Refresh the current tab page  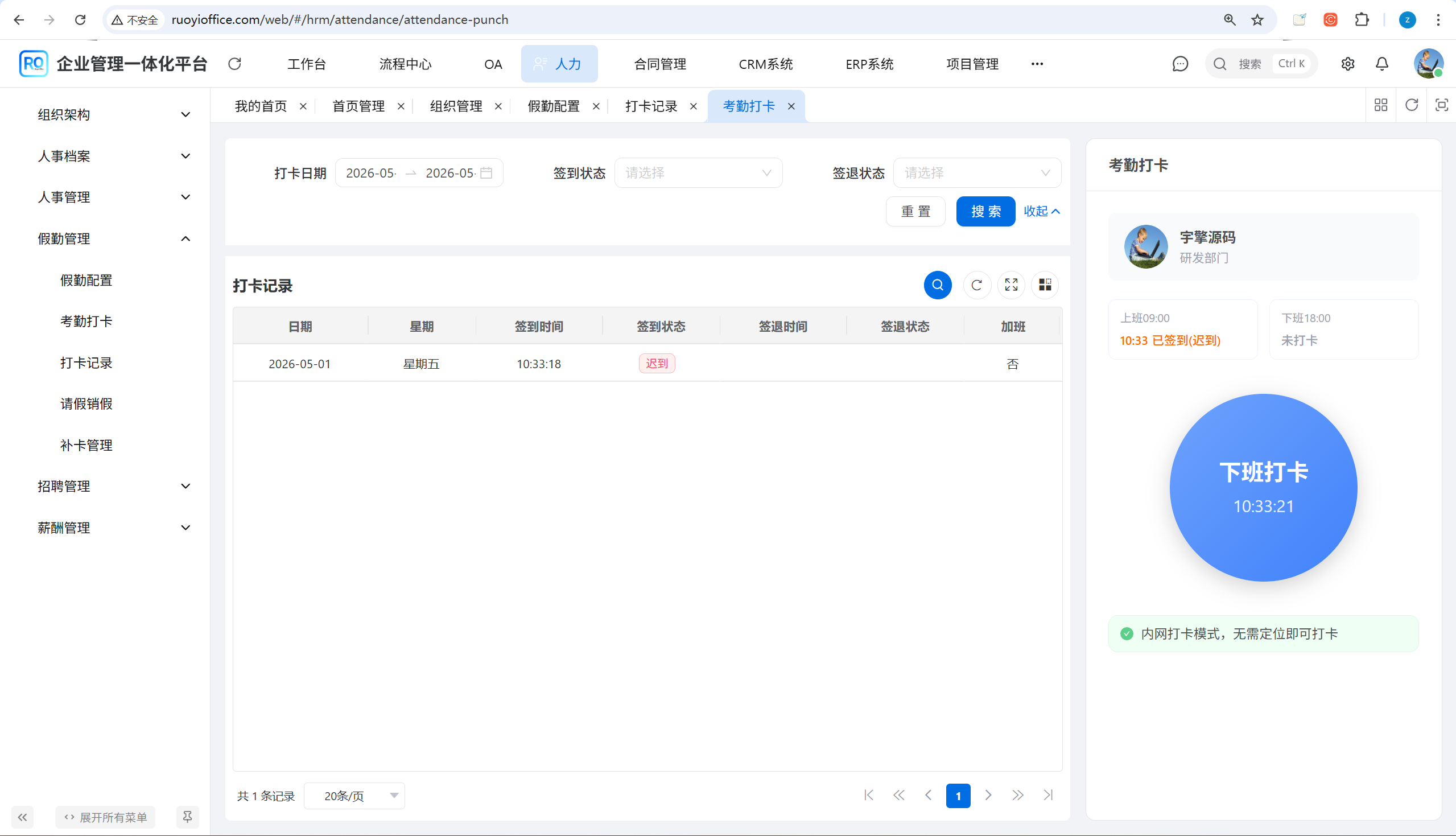tap(1412, 105)
